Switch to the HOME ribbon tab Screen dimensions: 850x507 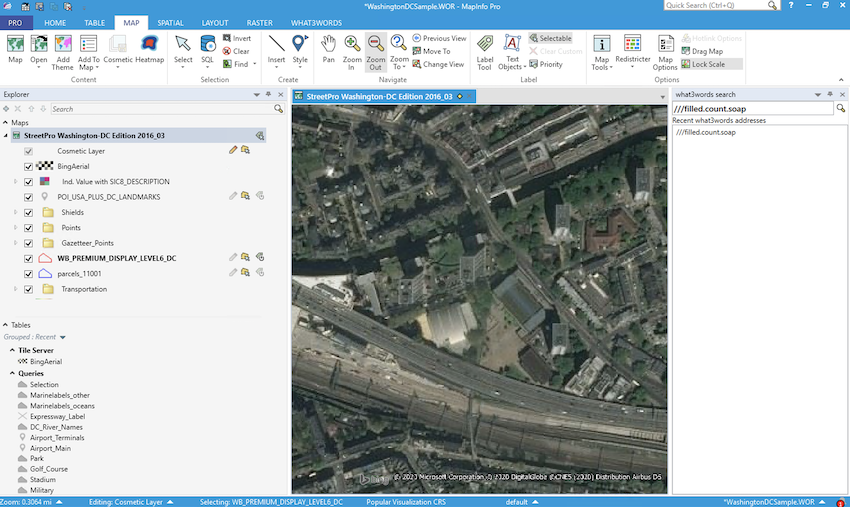(x=55, y=23)
